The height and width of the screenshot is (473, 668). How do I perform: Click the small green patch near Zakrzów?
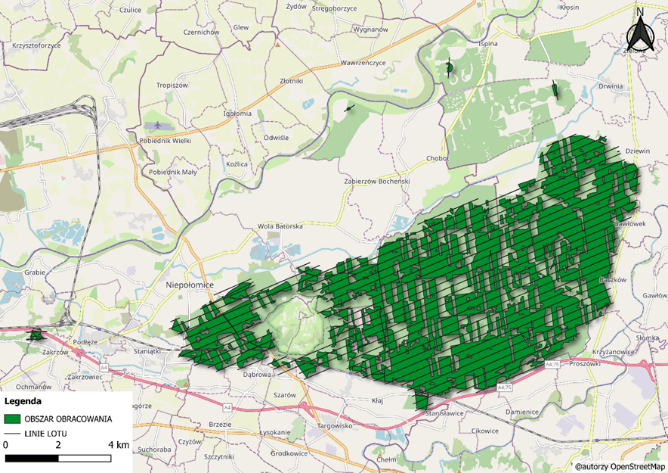point(36,336)
